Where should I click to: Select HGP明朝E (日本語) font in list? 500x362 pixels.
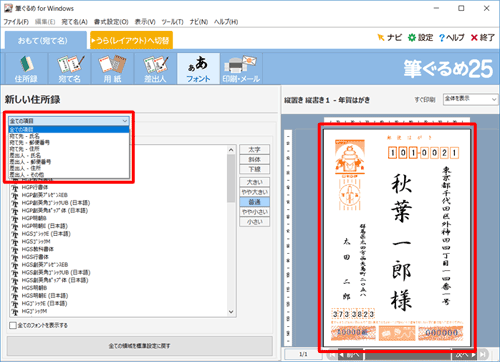click(45, 226)
